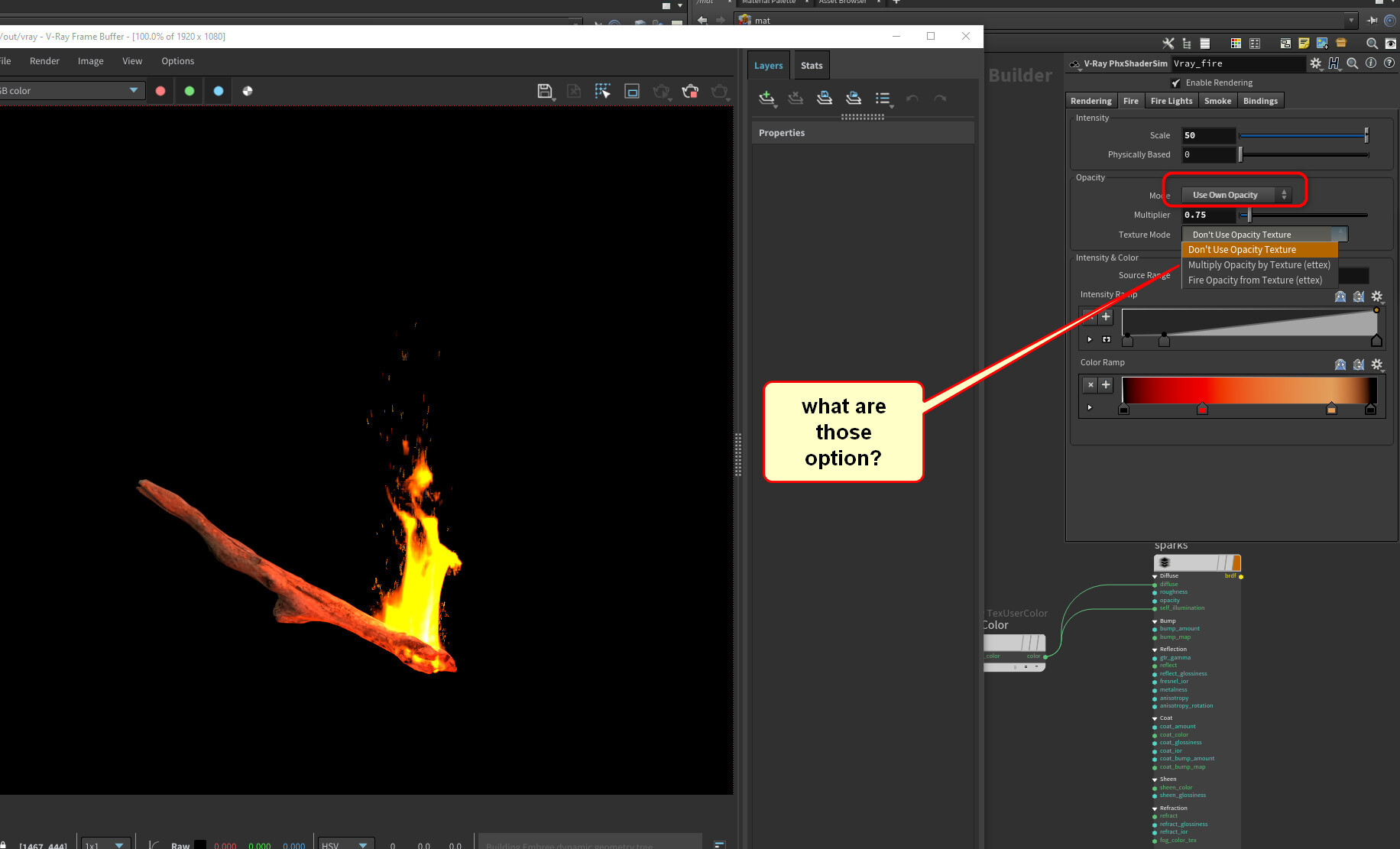This screenshot has width=1400, height=849.
Task: Click the Physically Based value field
Action: click(1208, 155)
